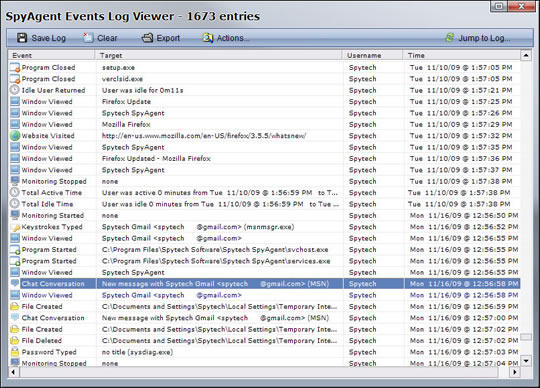Click the monitor icon beside Monitoring Started
This screenshot has height=388, width=540.
click(15, 215)
